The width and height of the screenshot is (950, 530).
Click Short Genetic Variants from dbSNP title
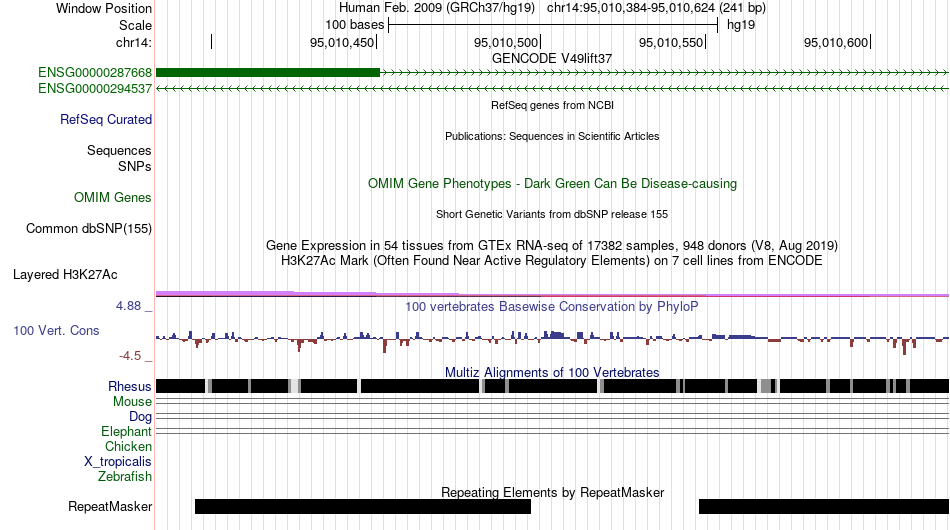click(552, 214)
